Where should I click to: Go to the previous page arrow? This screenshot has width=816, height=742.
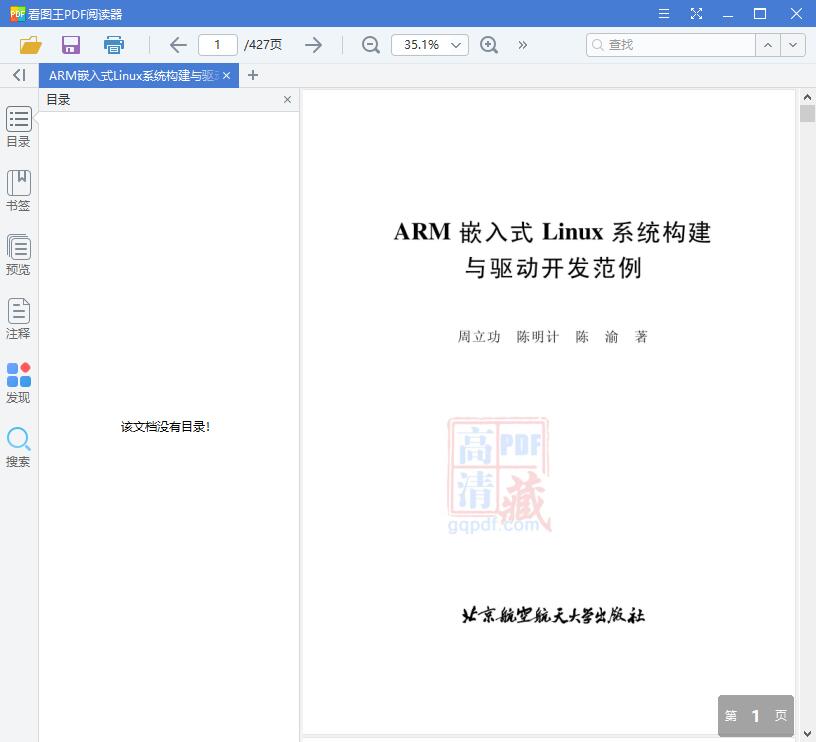[x=178, y=45]
